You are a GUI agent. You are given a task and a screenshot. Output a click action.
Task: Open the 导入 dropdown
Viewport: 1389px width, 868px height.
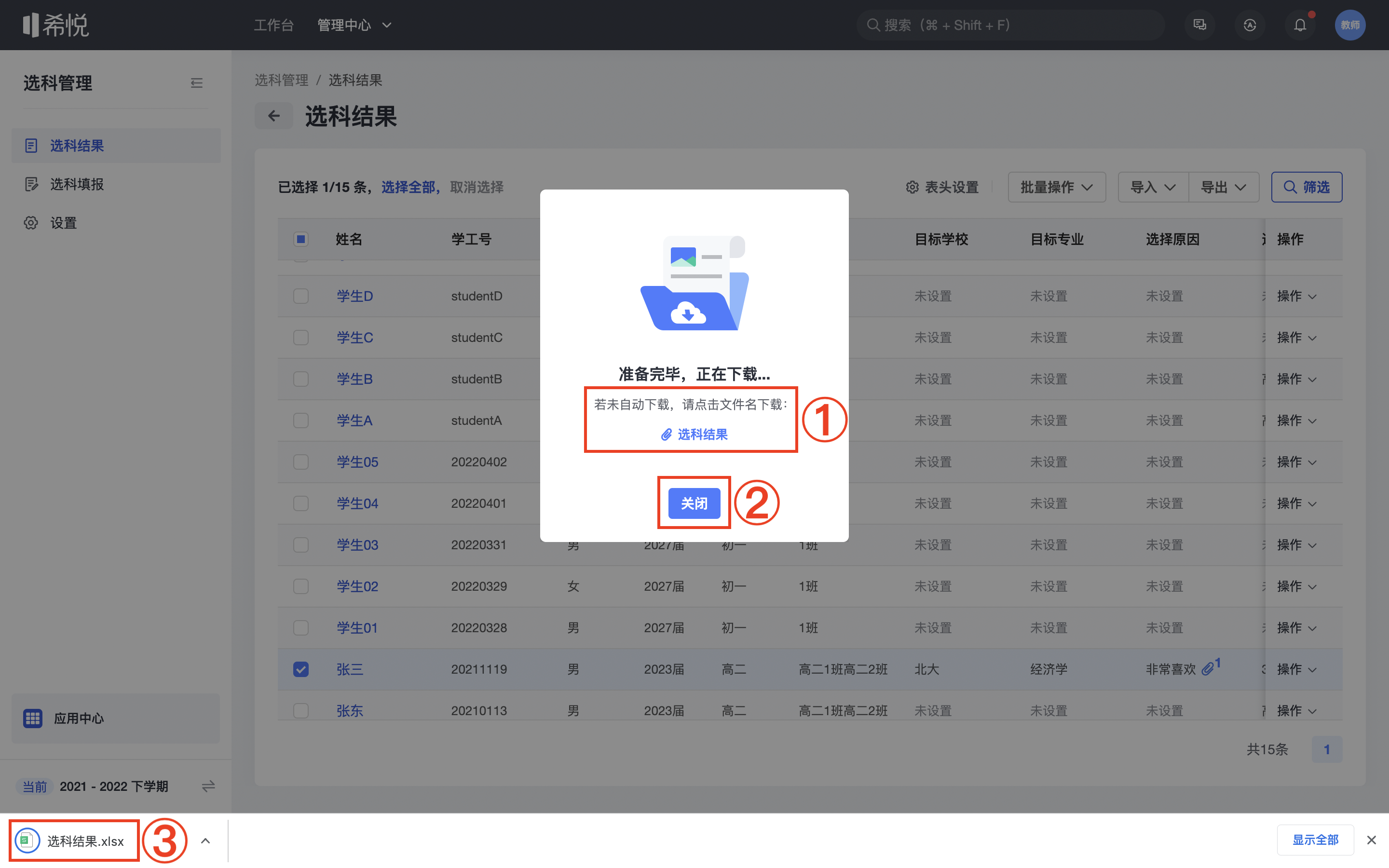pos(1153,187)
